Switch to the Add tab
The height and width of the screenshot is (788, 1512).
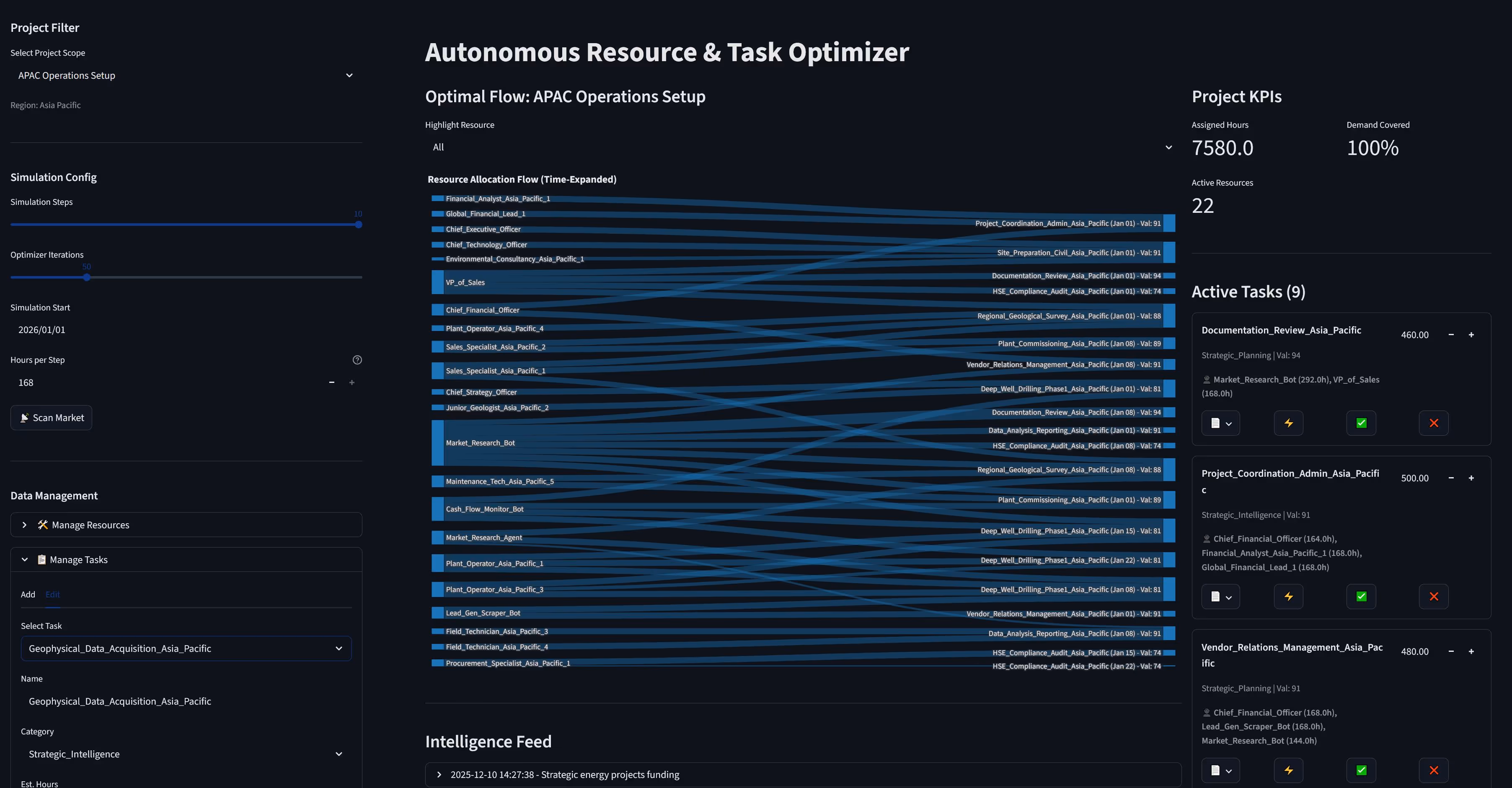click(28, 594)
